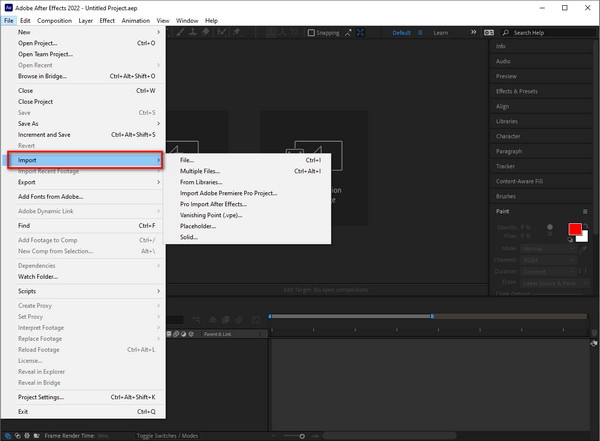
Task: Select the Roto Brush tool
Action: (x=222, y=33)
